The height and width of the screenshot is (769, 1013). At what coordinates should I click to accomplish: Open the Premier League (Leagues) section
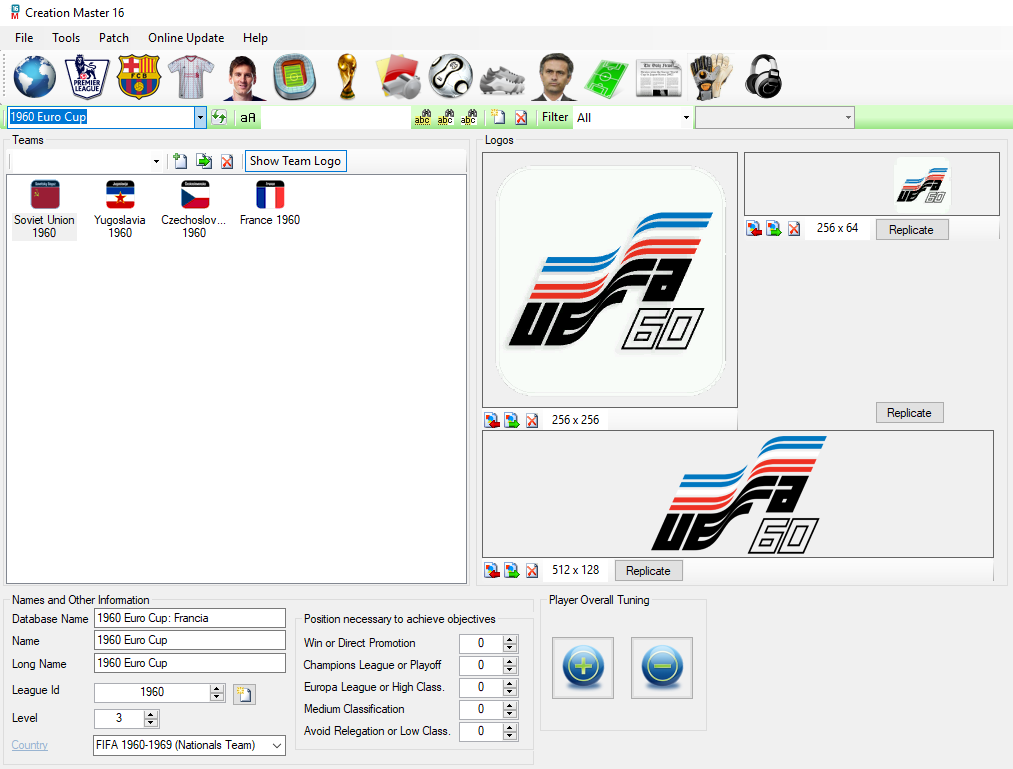[x=87, y=77]
